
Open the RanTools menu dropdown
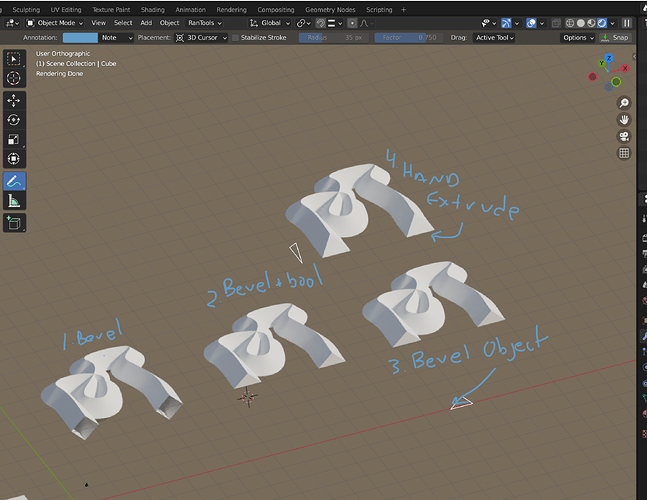[205, 23]
